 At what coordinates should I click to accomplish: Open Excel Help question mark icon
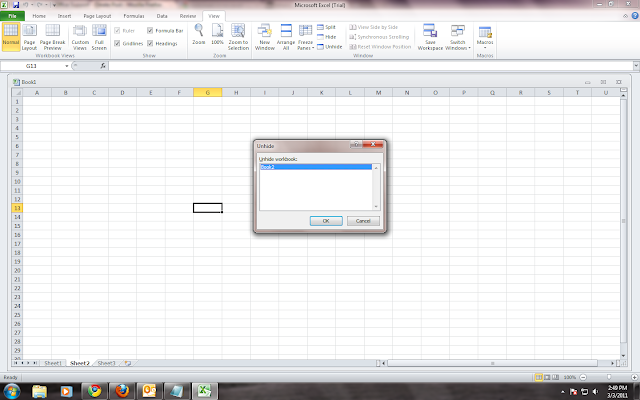pyautogui.click(x=635, y=16)
